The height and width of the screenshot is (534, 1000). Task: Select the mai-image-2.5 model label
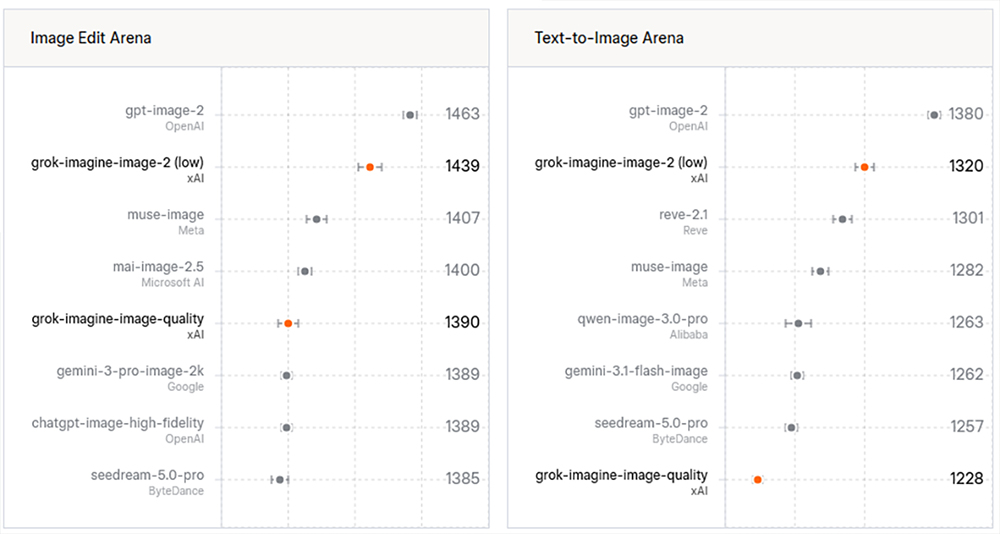(x=158, y=267)
